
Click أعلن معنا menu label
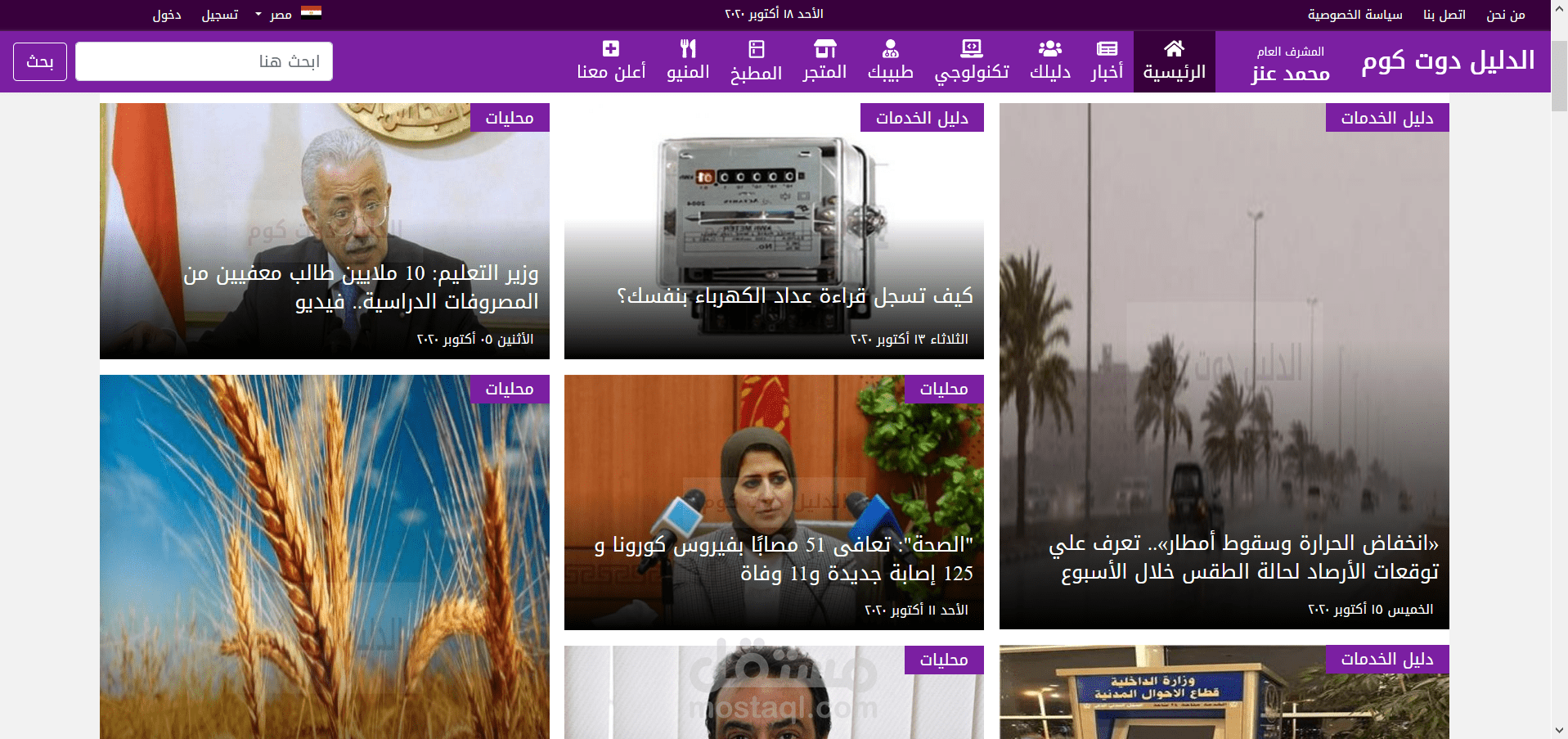tap(611, 72)
